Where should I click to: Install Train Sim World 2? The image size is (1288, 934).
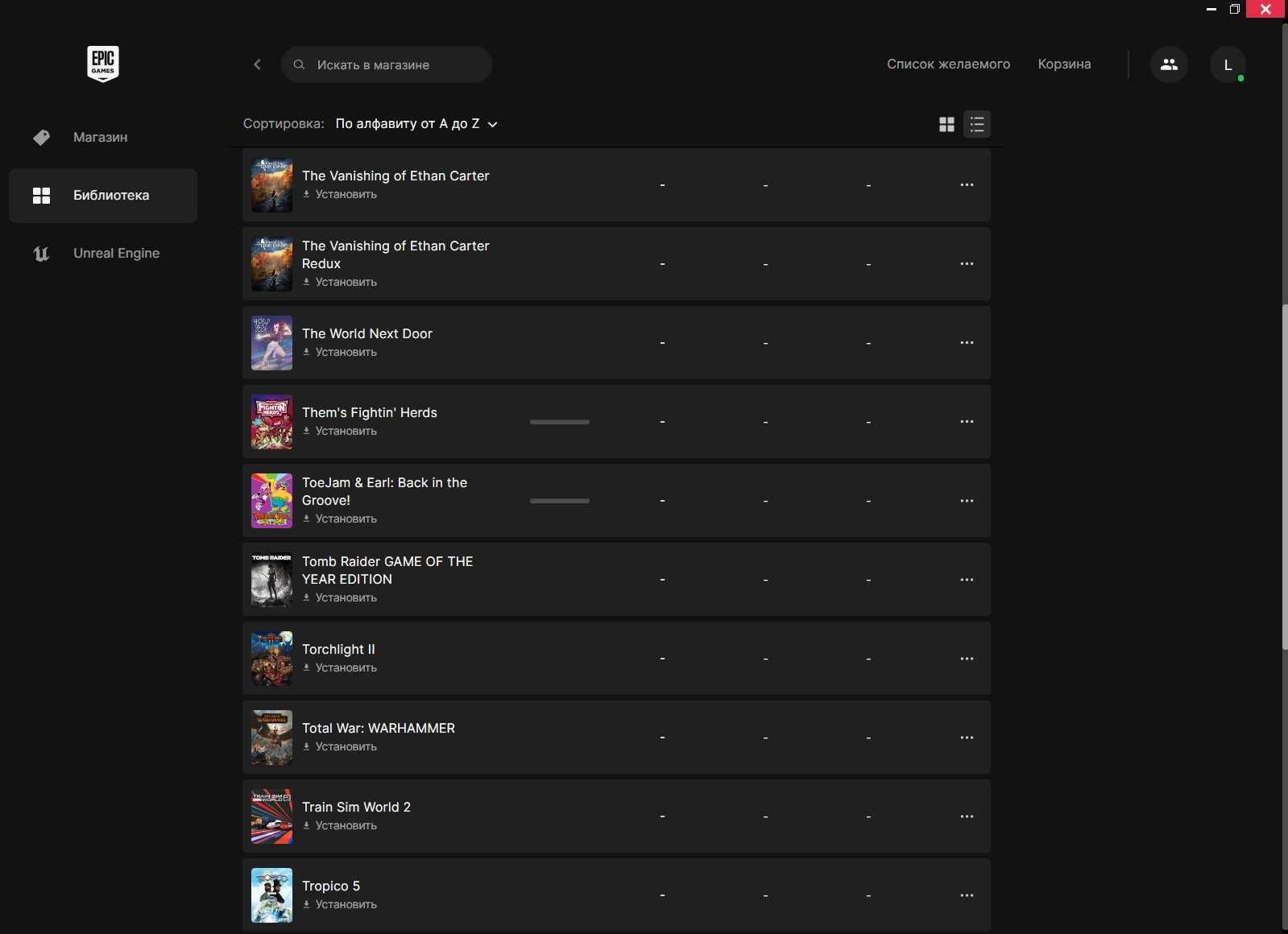tap(340, 825)
